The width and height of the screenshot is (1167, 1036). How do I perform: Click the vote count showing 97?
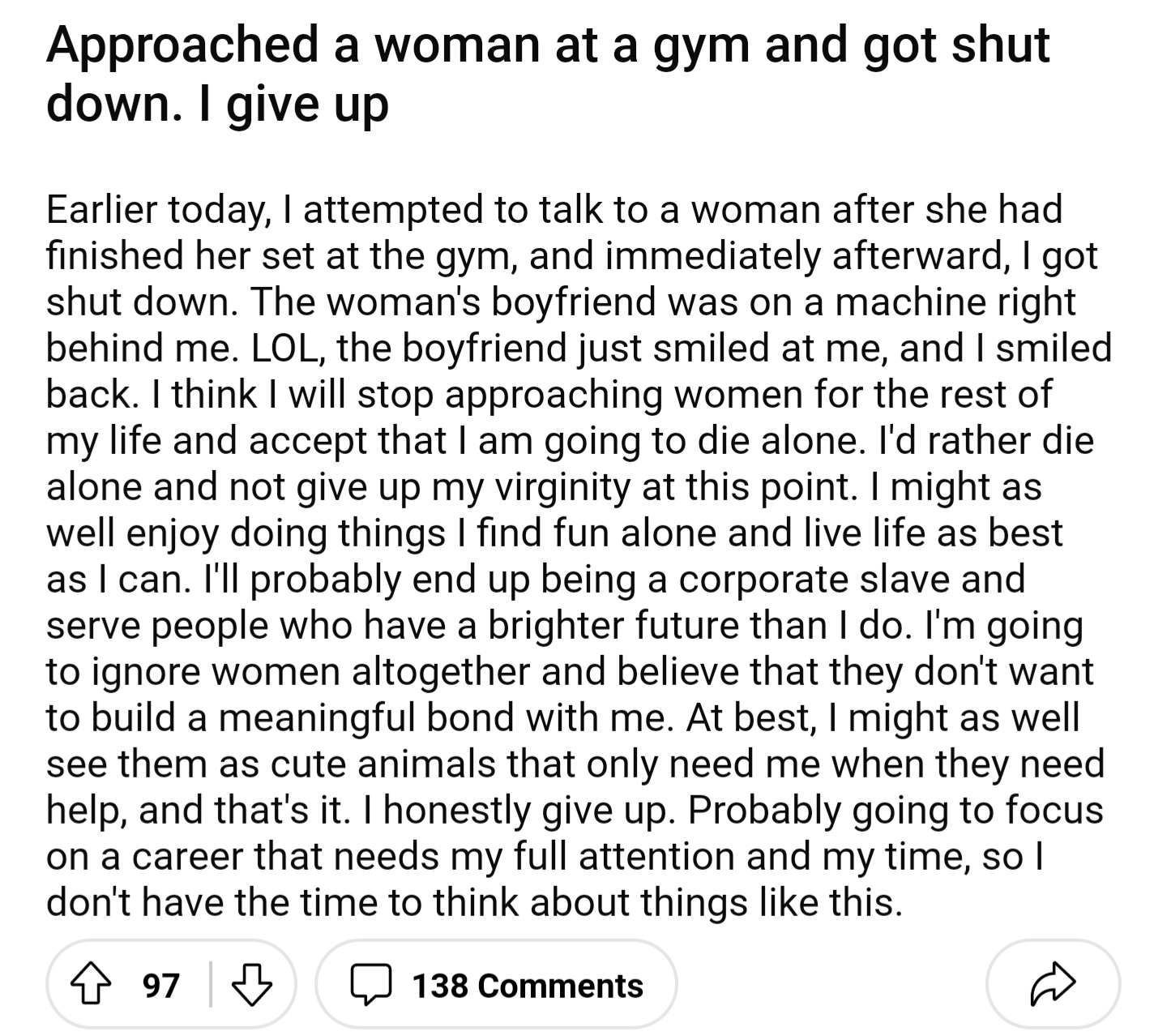[161, 985]
